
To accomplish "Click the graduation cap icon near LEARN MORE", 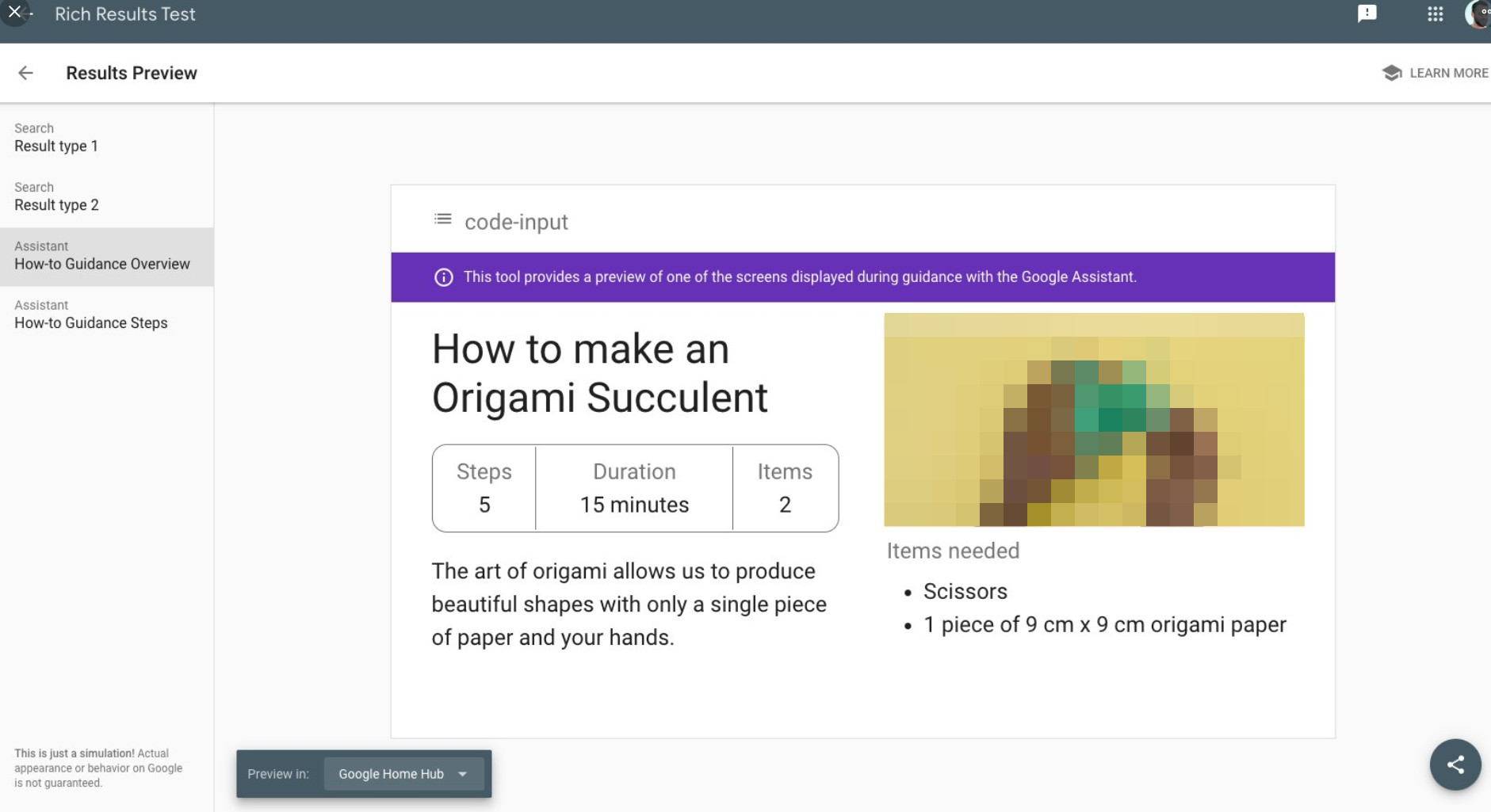I will point(1392,72).
